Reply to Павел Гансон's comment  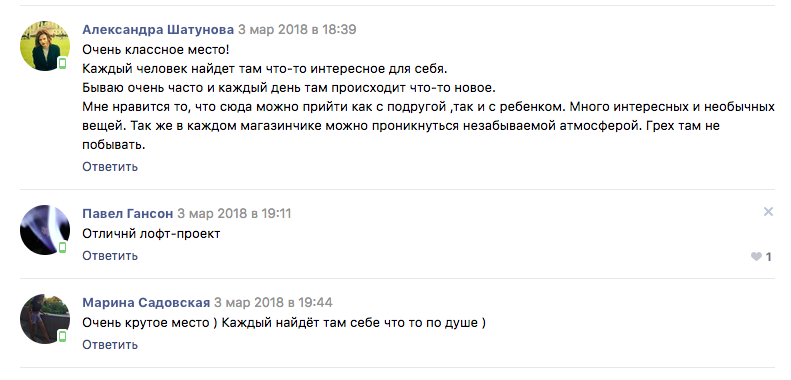pyautogui.click(x=110, y=255)
